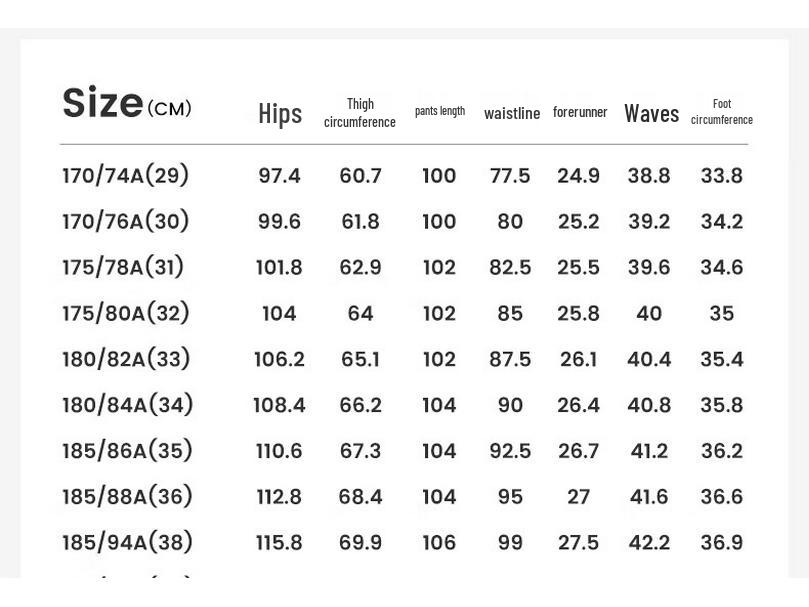The image size is (809, 607).
Task: Select the Hips column header
Action: click(x=280, y=114)
